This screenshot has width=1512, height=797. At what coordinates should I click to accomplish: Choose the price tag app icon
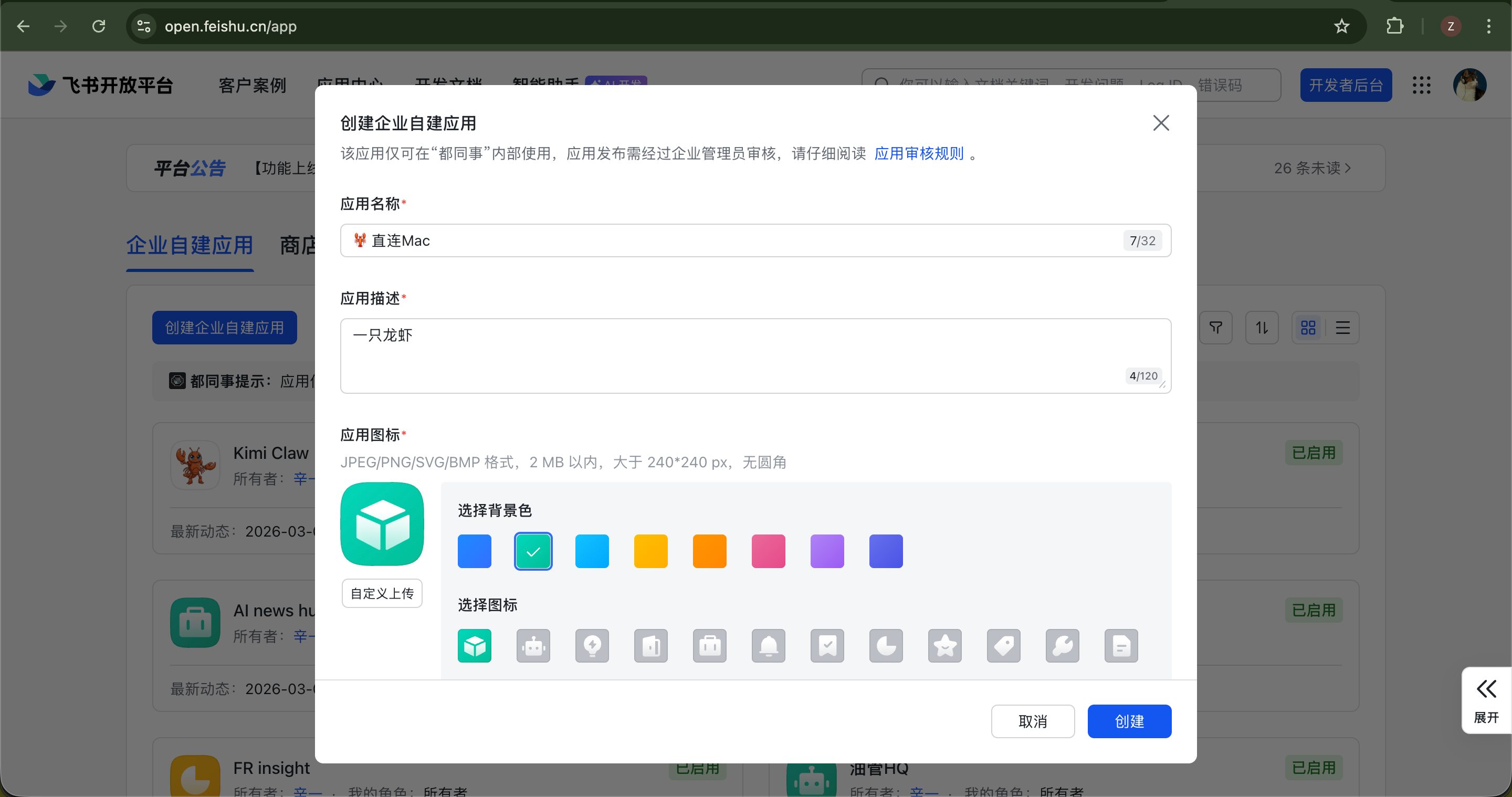click(1003, 646)
